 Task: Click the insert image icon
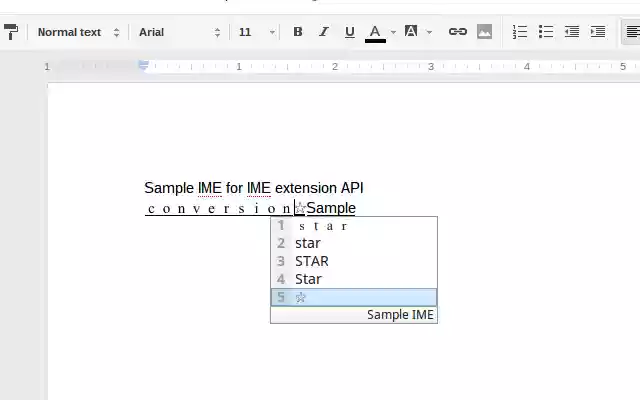click(484, 32)
